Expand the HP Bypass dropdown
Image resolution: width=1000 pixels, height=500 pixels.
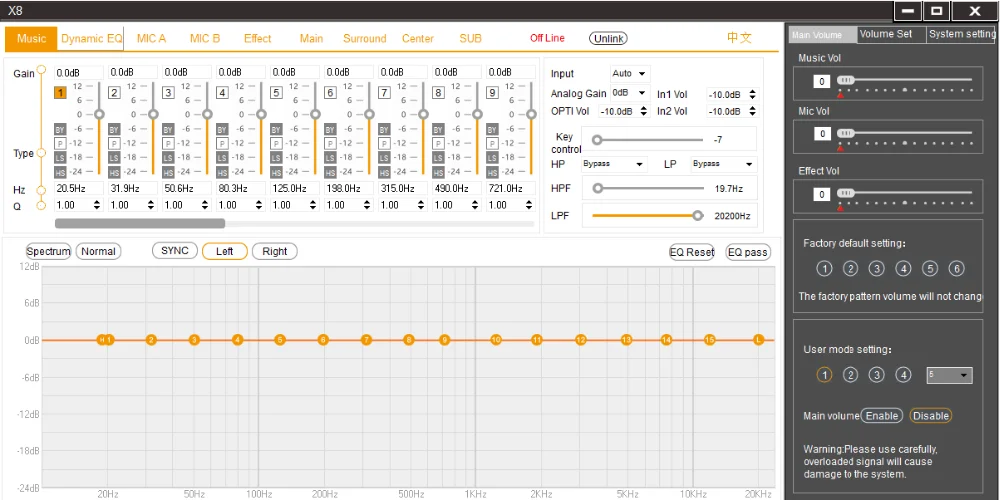[614, 164]
